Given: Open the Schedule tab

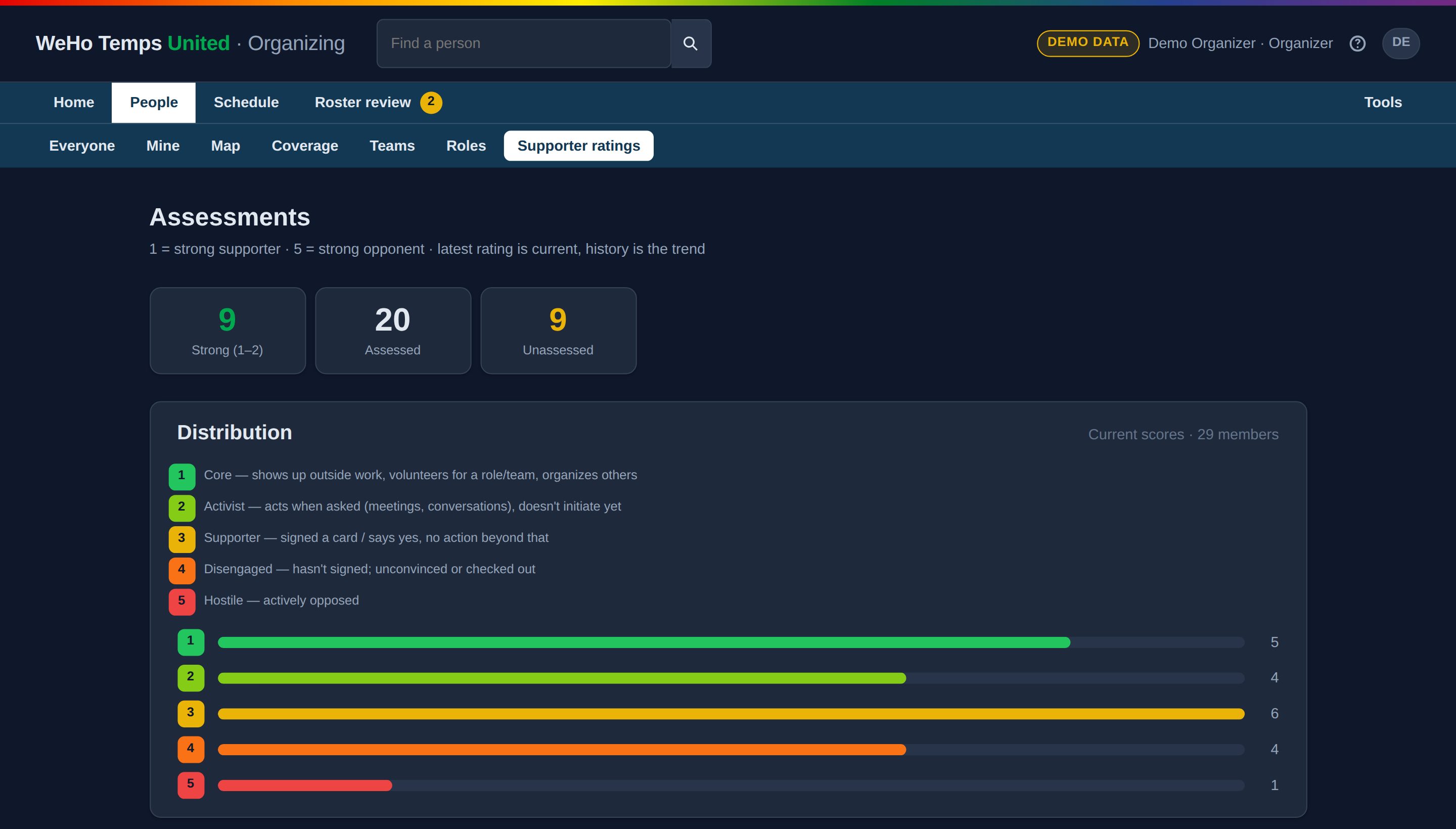Looking at the screenshot, I should point(246,103).
